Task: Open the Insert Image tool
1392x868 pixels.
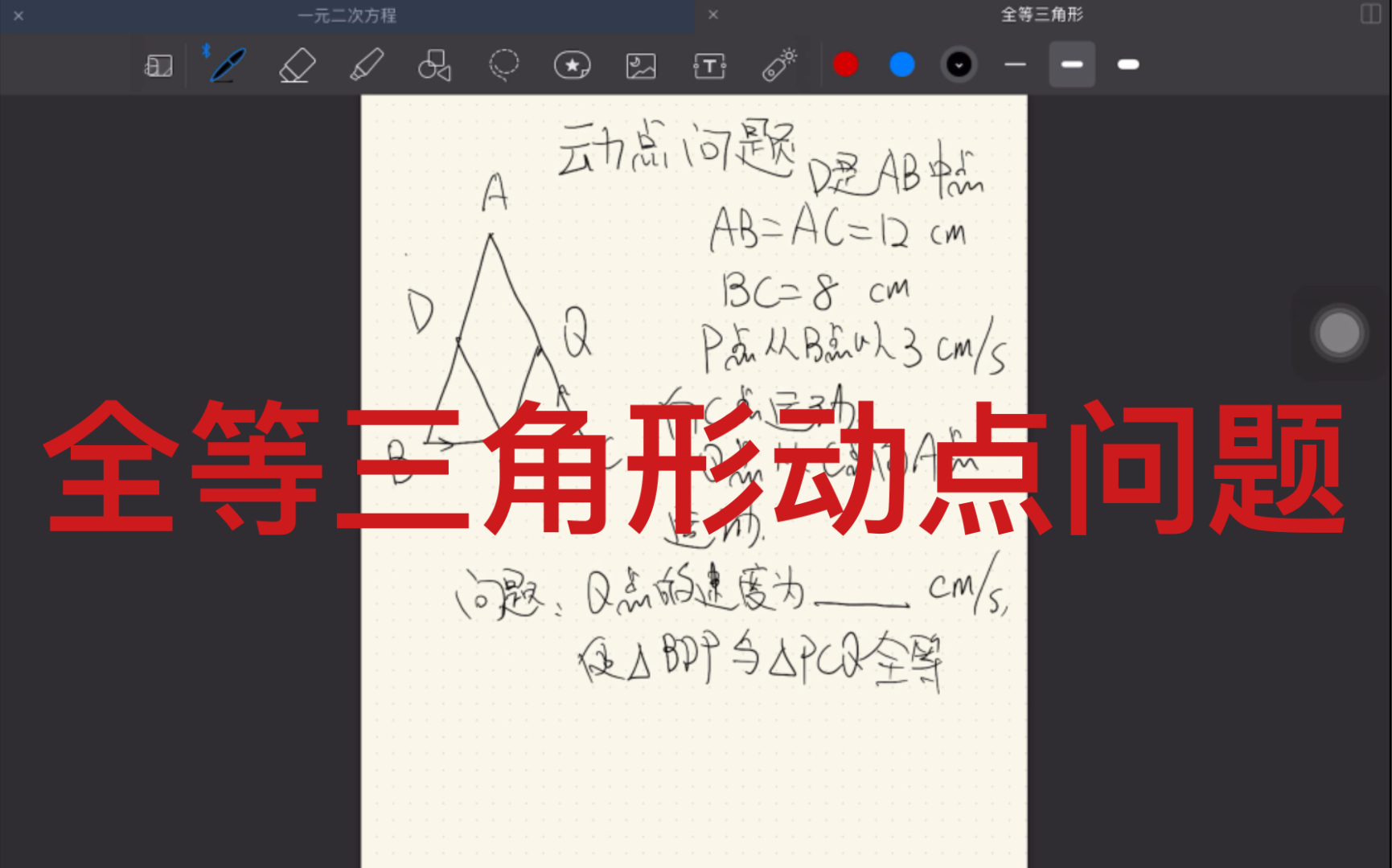Action: 641,64
